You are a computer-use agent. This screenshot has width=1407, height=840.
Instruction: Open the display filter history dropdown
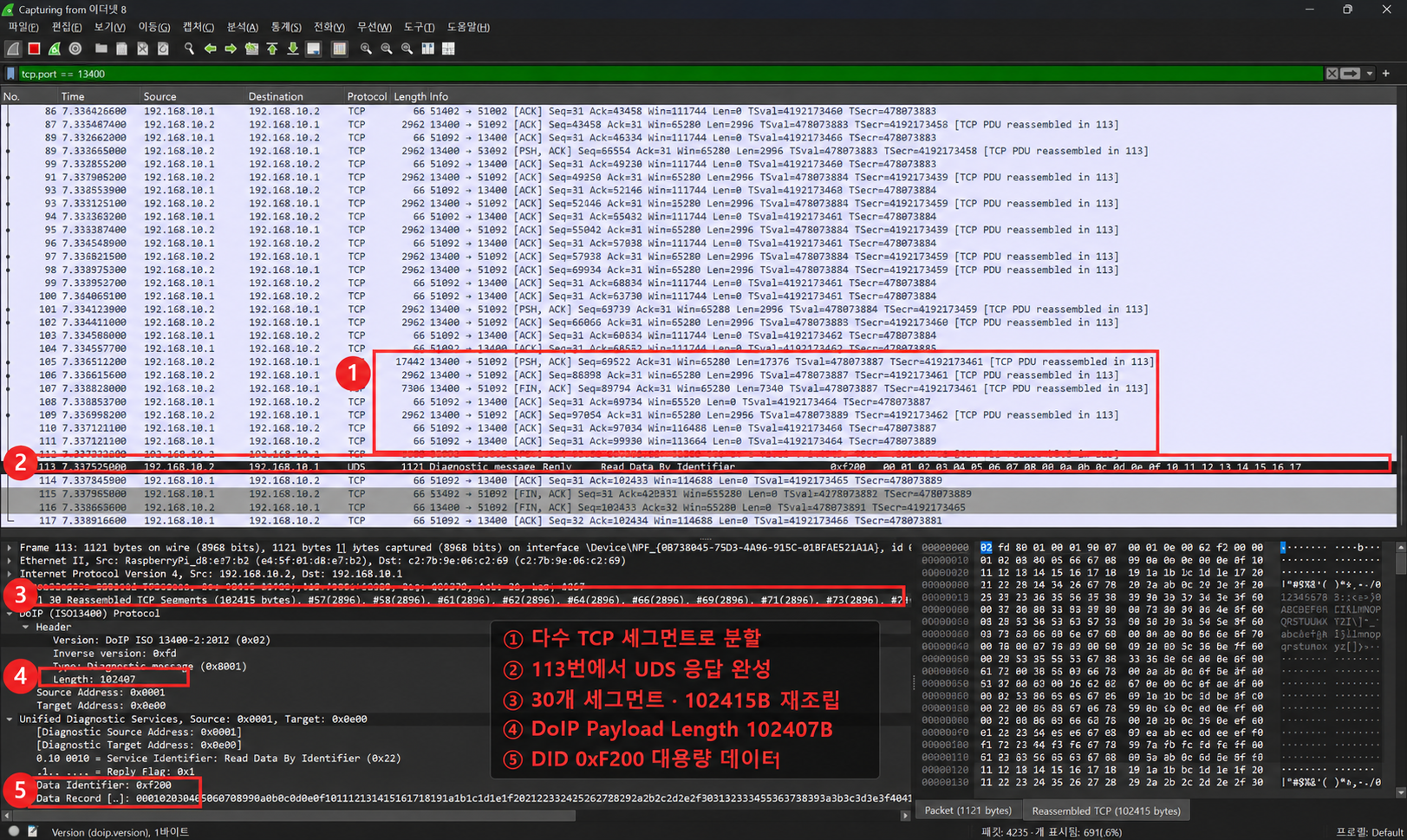(x=1370, y=74)
